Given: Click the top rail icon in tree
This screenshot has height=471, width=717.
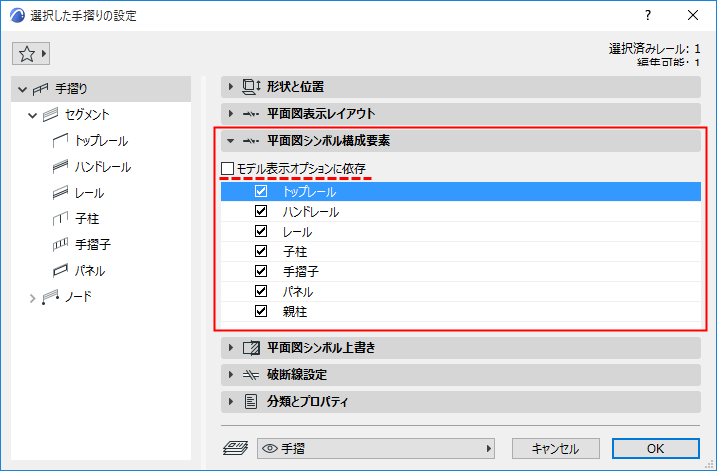Looking at the screenshot, I should (x=60, y=141).
